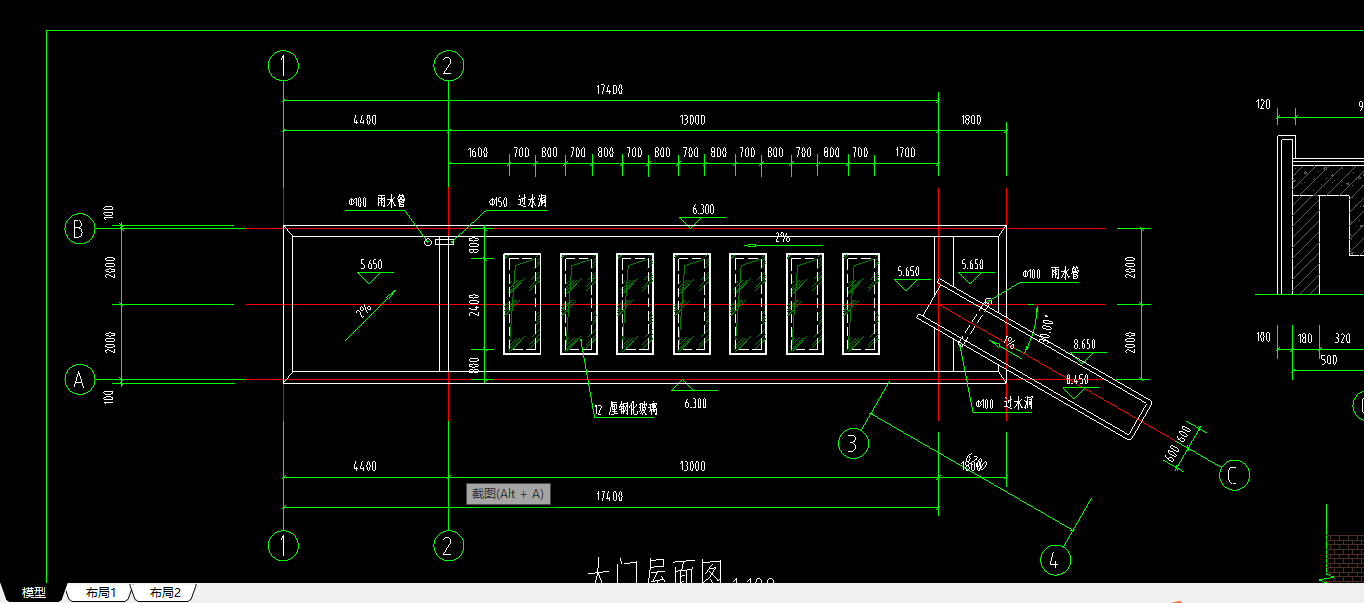The width and height of the screenshot is (1364, 603).
Task: Select the diagonal 2% slope arrow text
Action: pos(363,309)
